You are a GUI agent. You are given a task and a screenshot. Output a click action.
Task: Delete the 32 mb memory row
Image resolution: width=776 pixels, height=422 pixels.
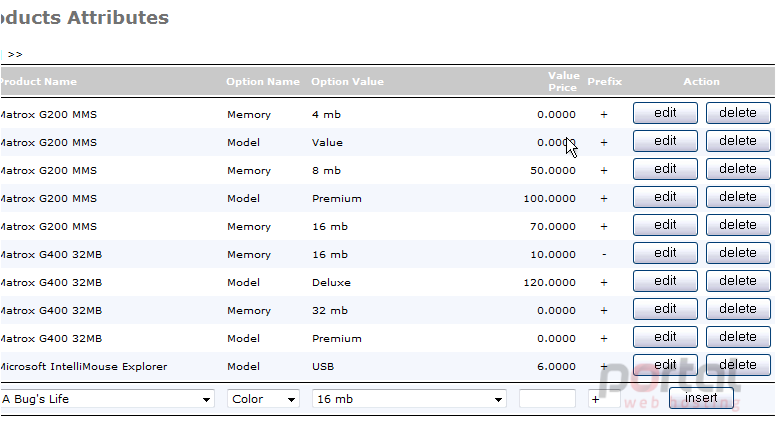click(738, 309)
